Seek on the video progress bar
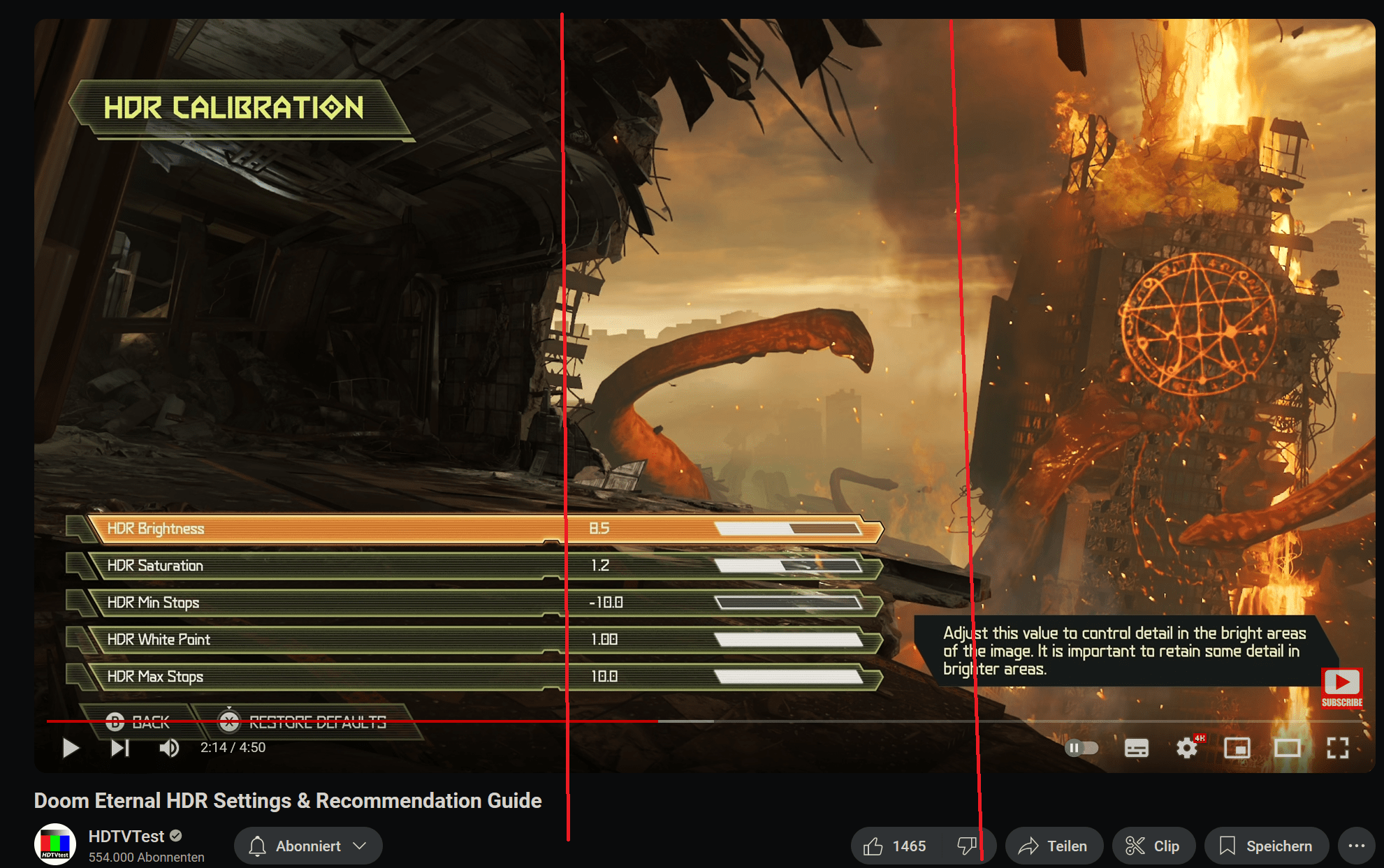This screenshot has height=868, width=1384. tap(706, 721)
